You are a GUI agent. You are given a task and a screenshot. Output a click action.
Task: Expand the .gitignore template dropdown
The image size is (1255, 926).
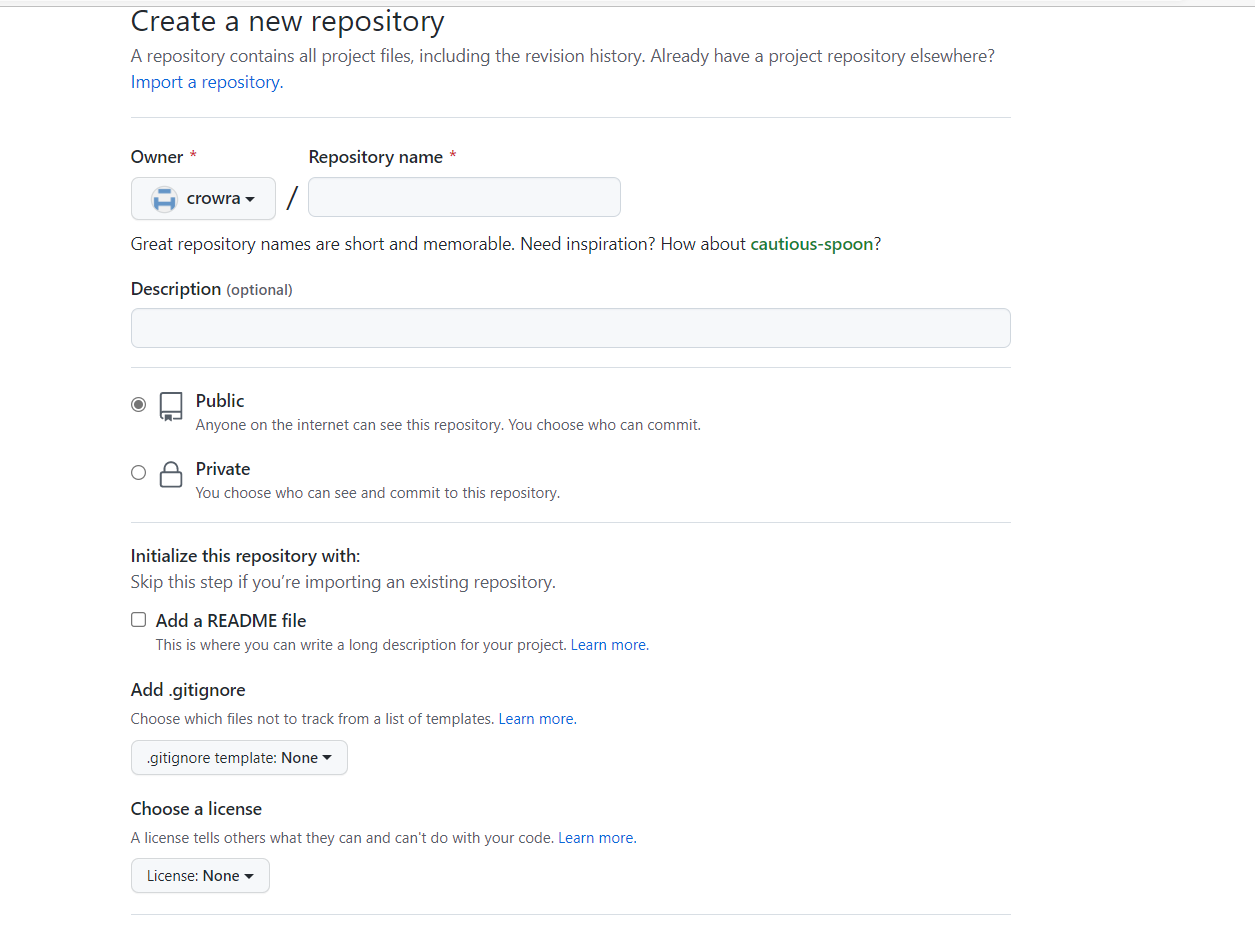click(239, 758)
